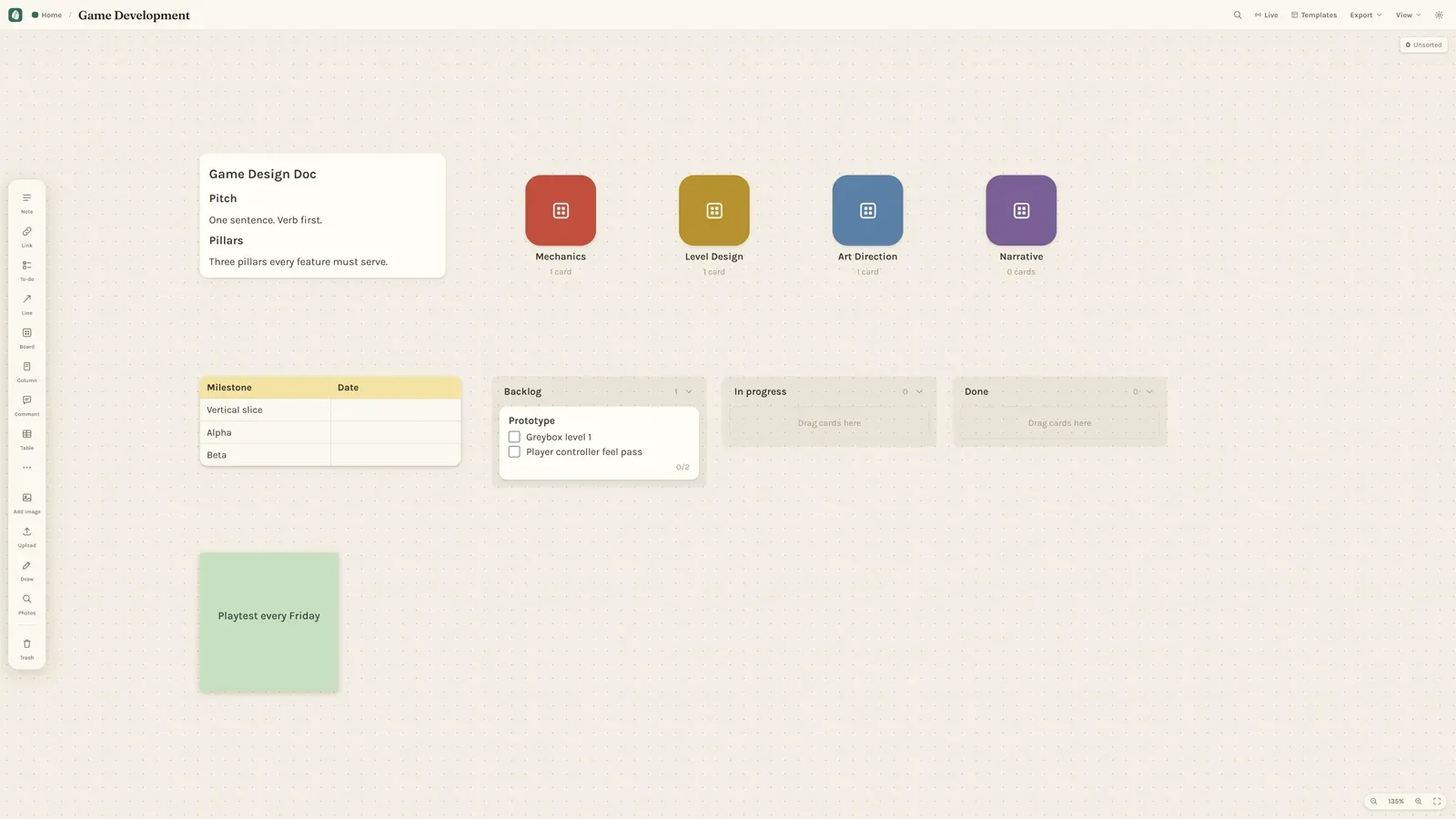This screenshot has height=819, width=1456.
Task: Click the Done column title
Action: (x=976, y=392)
